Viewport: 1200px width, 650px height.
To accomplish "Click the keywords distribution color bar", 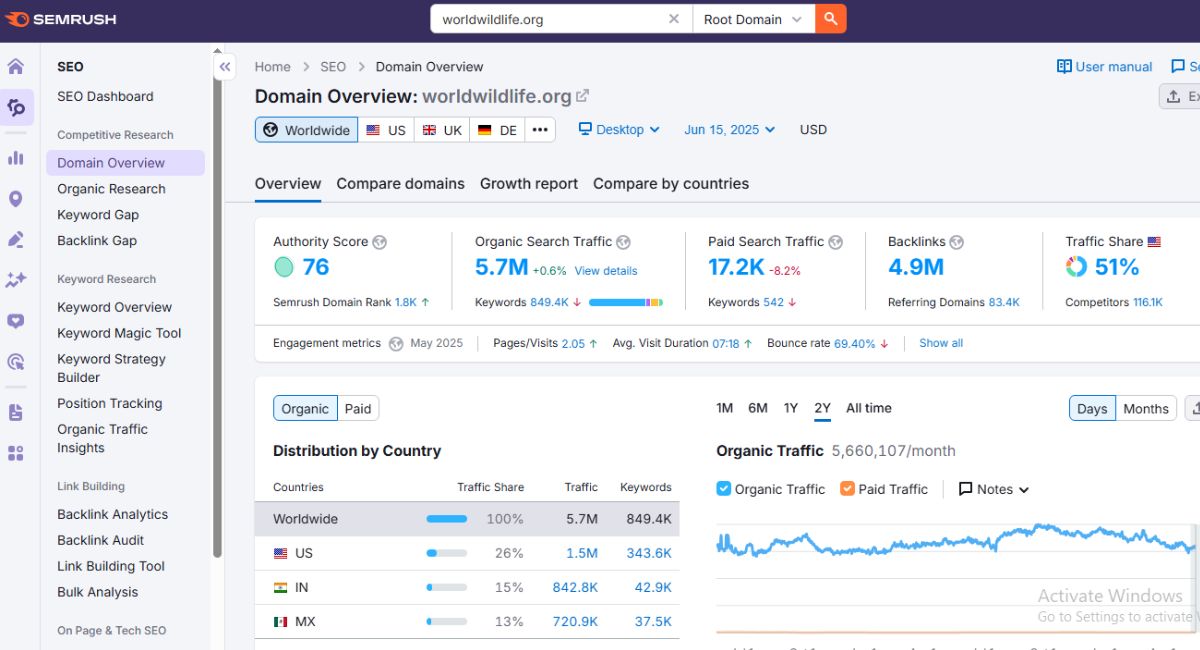I will [626, 302].
